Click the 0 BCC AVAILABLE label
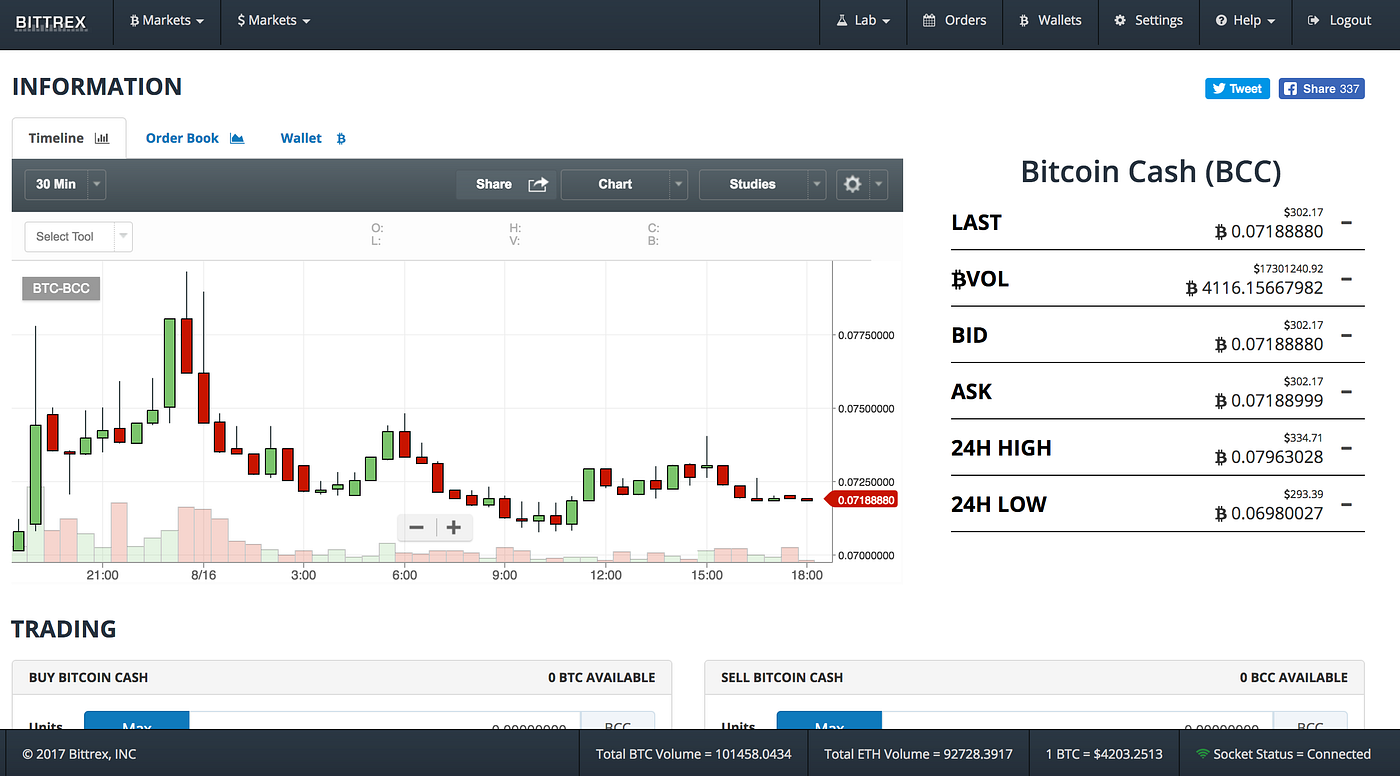This screenshot has width=1400, height=776. (x=1294, y=677)
